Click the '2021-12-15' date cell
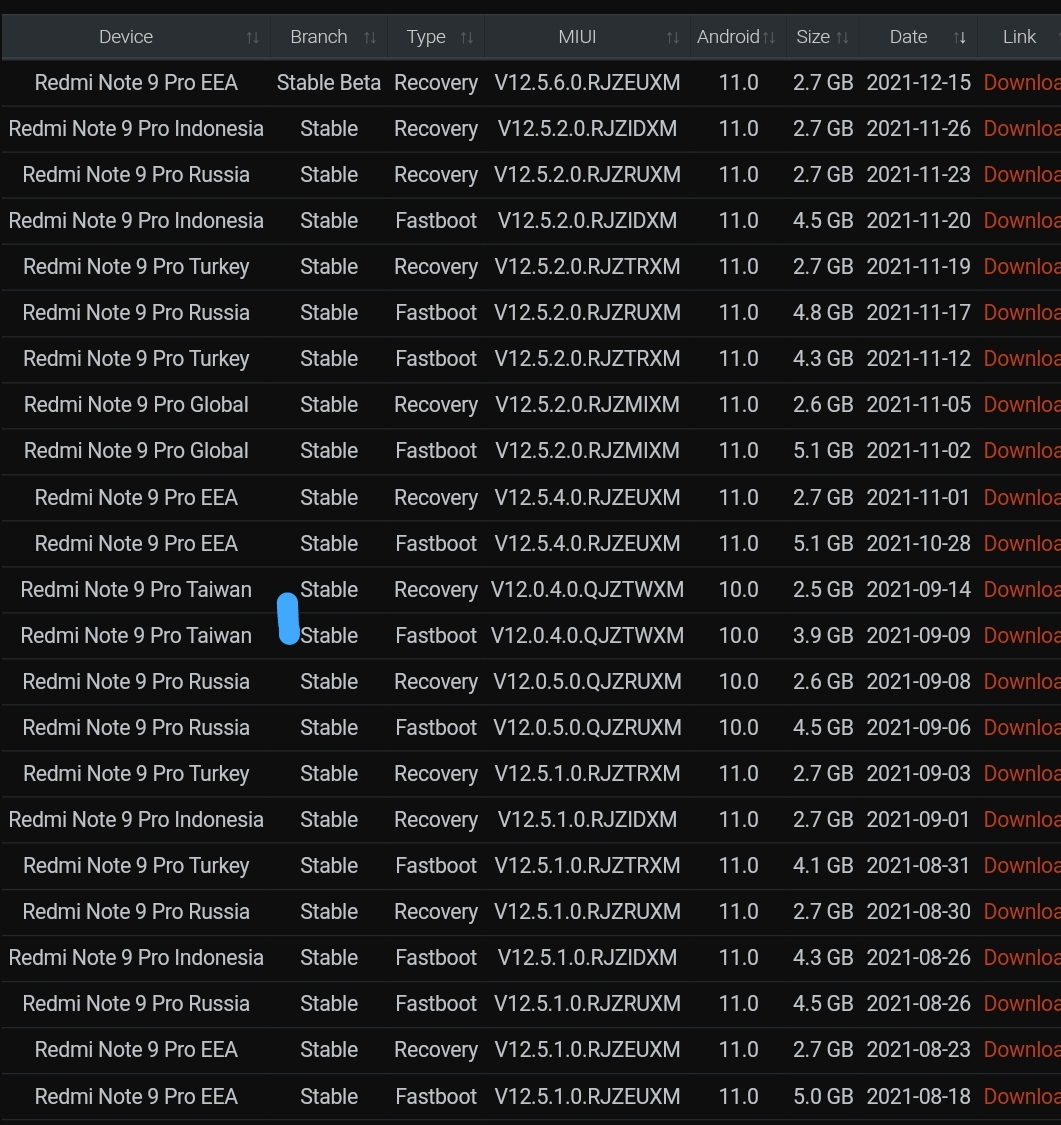Screen dimensions: 1061x1125 [x=918, y=83]
